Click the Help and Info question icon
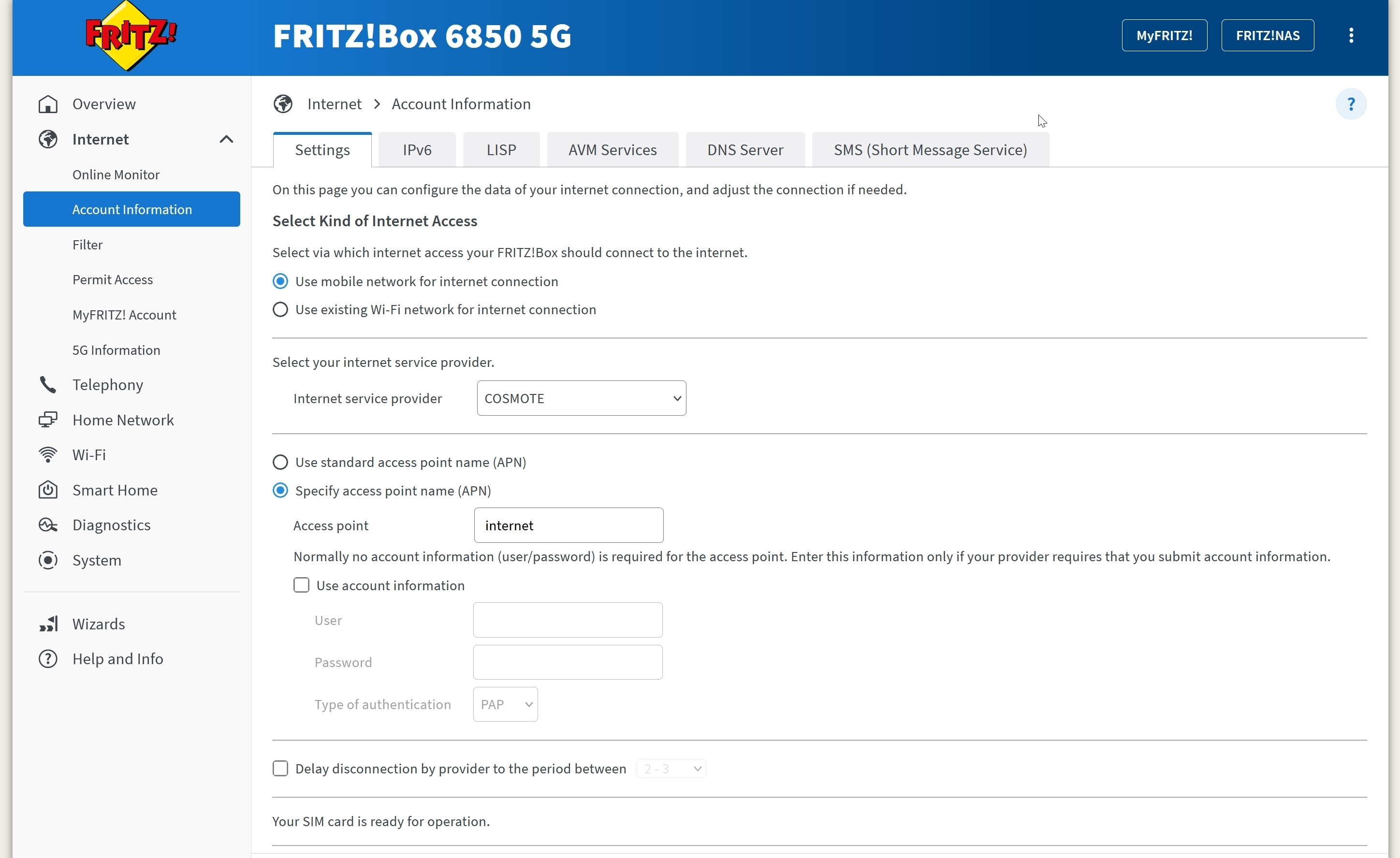The height and width of the screenshot is (858, 1400). pos(48,659)
